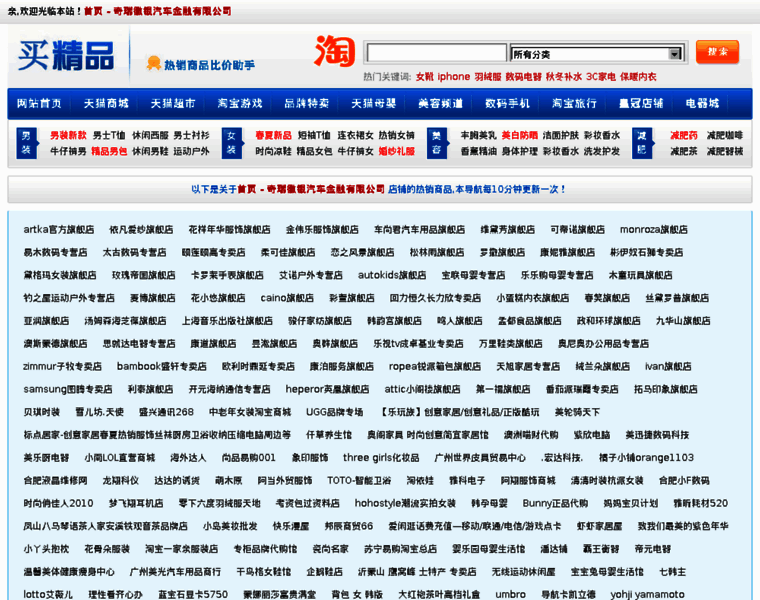
Task: Open 品牌特卖 nav item
Action: [307, 103]
